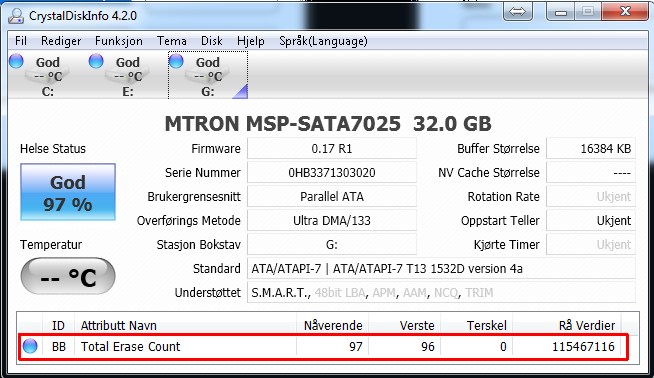
Task: Click the ATA/ATAPI-7 standard field
Action: coord(441,268)
